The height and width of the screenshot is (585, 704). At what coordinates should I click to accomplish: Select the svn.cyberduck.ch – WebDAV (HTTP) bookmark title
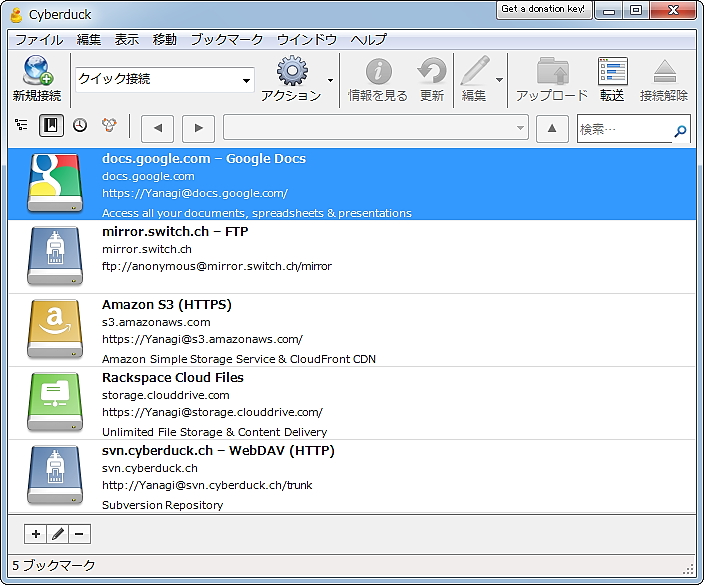click(x=218, y=451)
